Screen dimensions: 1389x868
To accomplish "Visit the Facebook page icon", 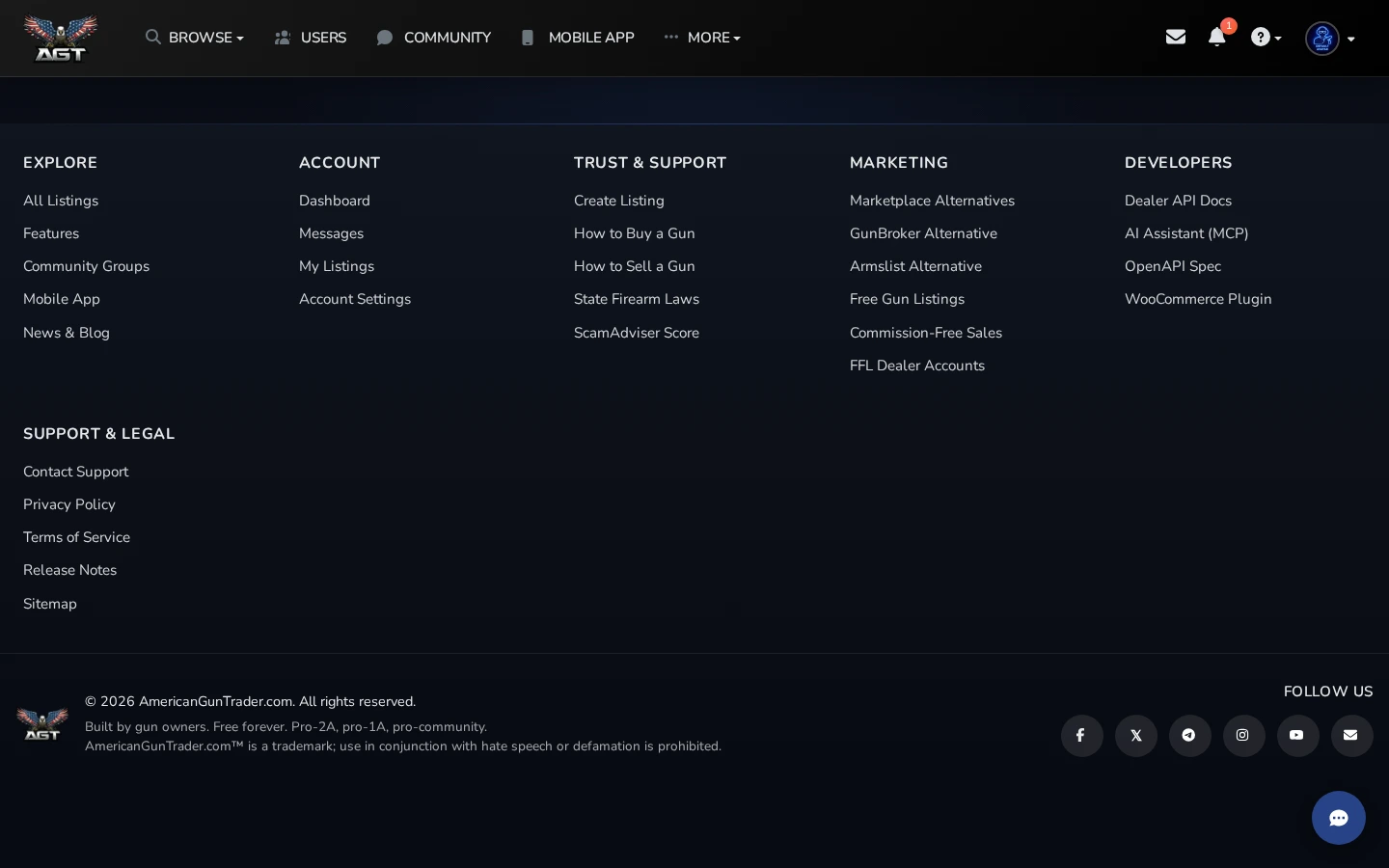I will coord(1082,736).
